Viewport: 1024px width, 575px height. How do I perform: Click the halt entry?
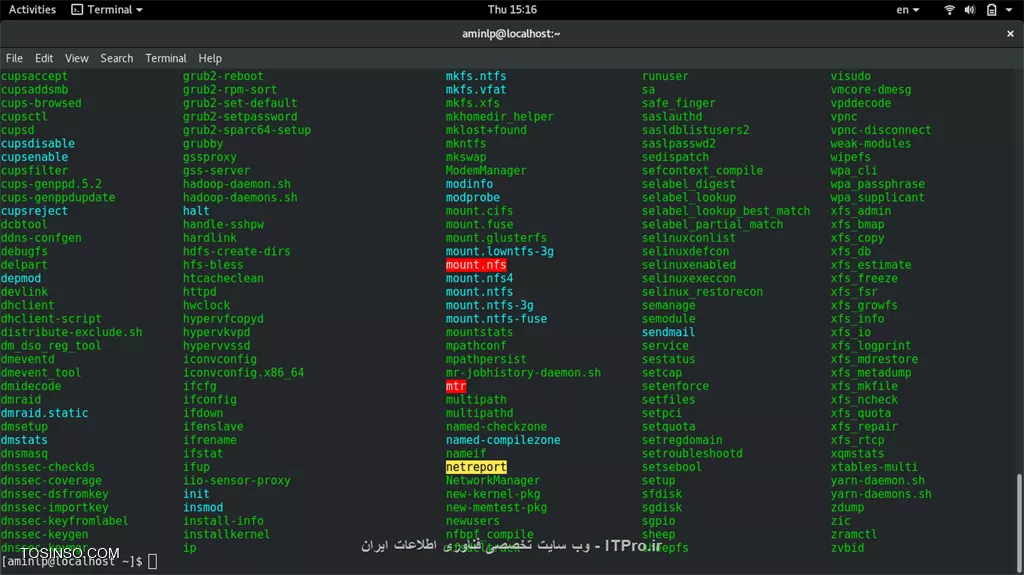coord(196,211)
